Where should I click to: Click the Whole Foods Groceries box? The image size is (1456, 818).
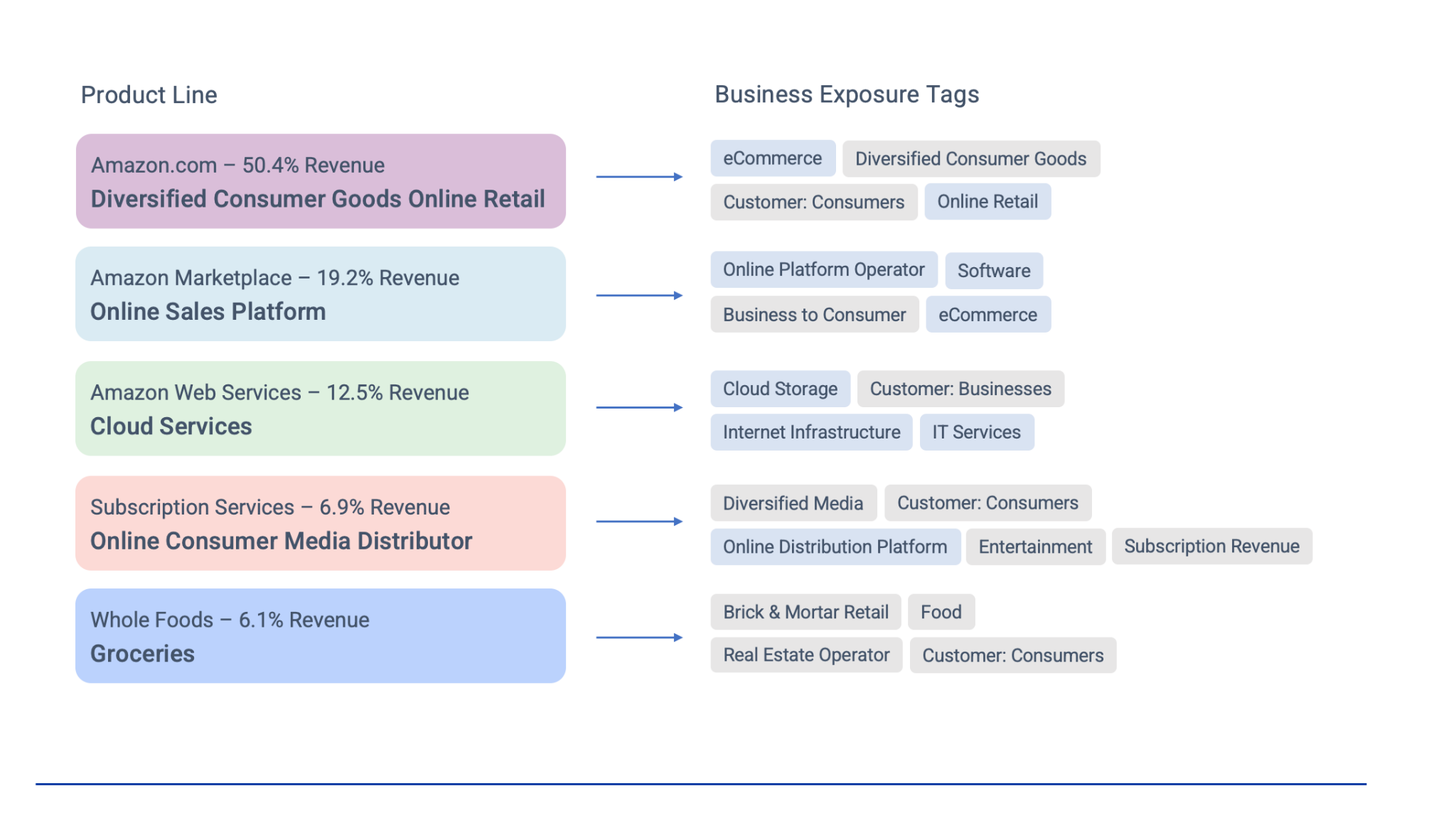(320, 635)
